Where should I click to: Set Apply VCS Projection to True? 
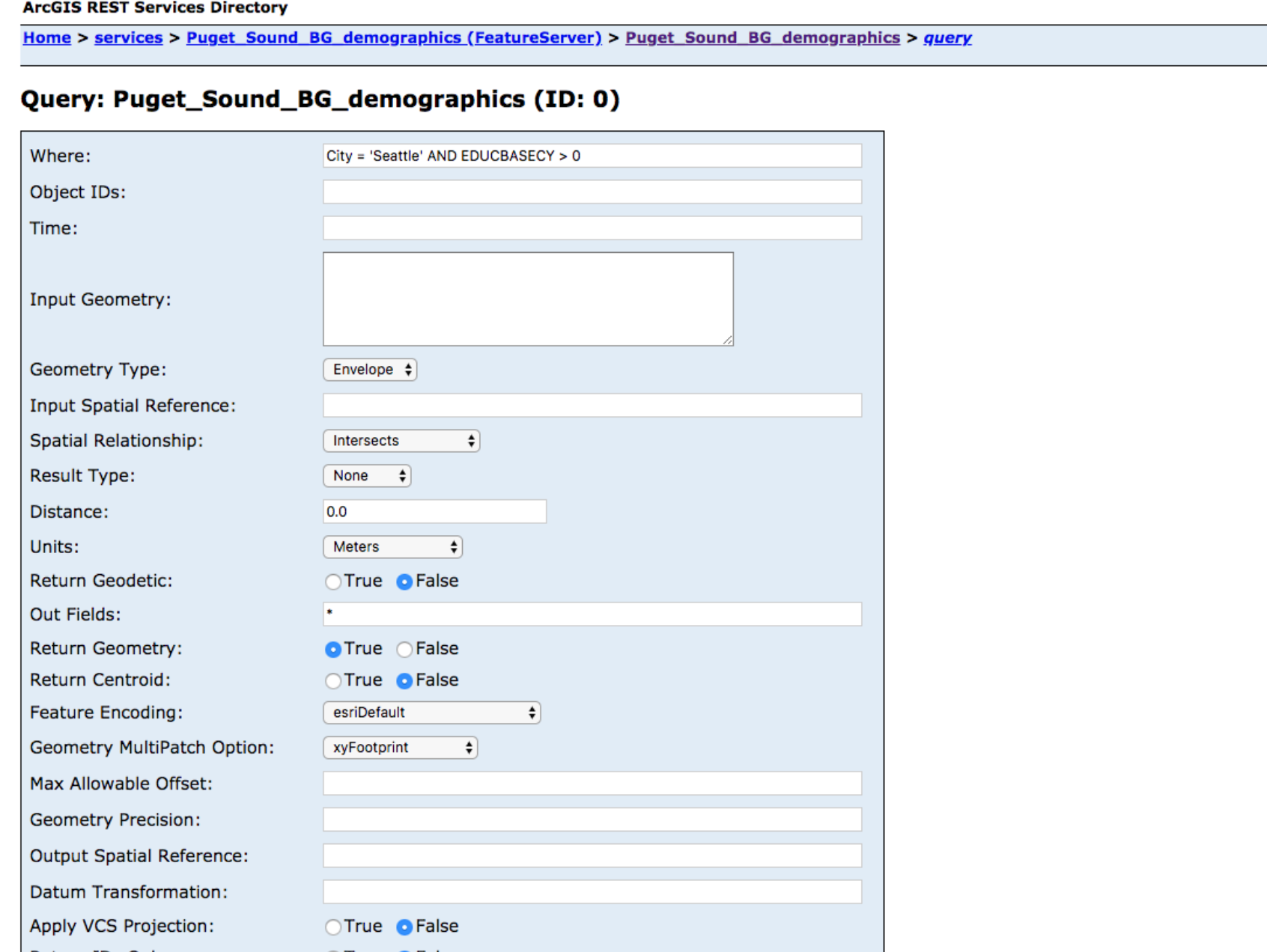point(333,927)
